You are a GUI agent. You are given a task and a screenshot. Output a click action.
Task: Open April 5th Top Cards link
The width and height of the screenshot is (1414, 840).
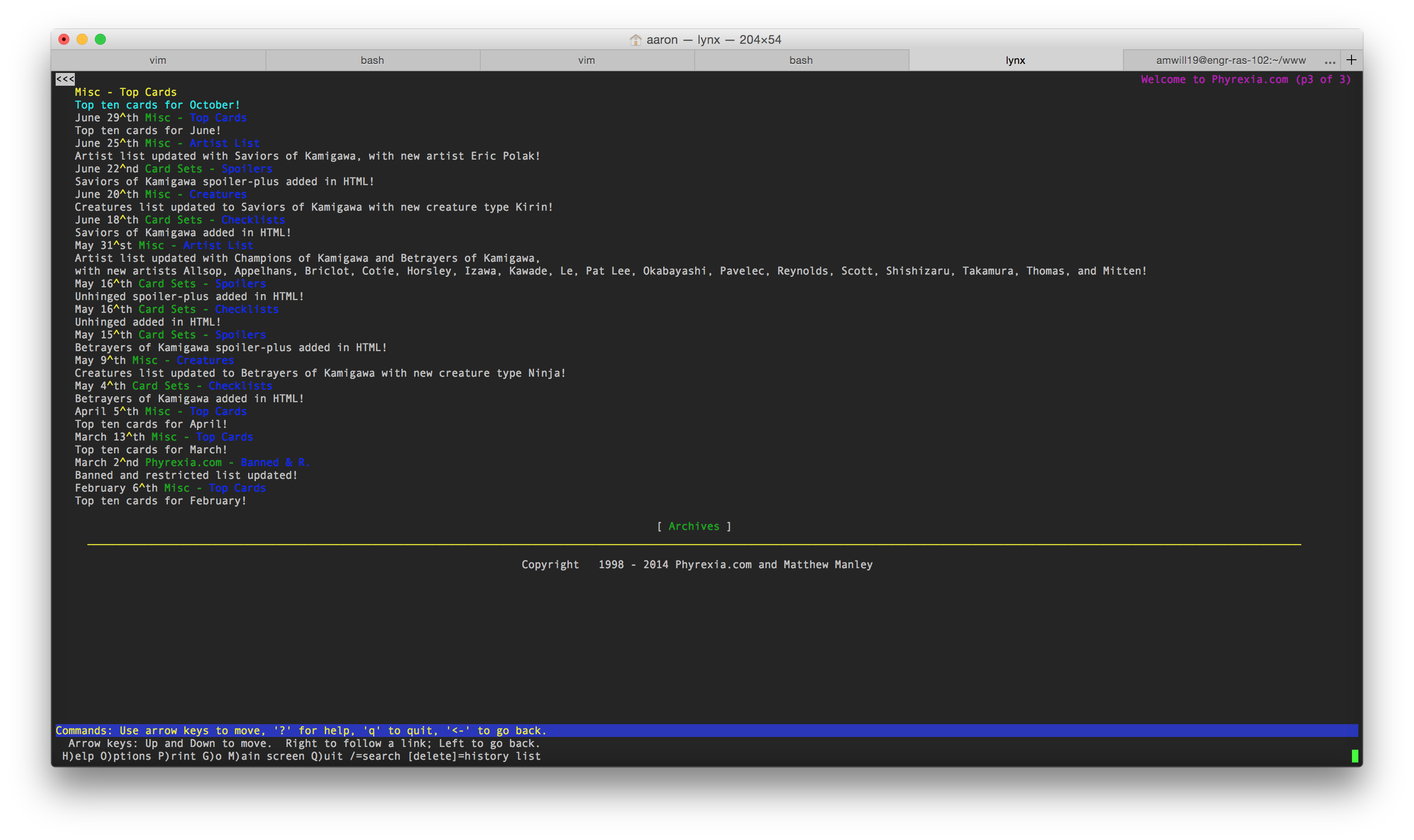[x=218, y=411]
